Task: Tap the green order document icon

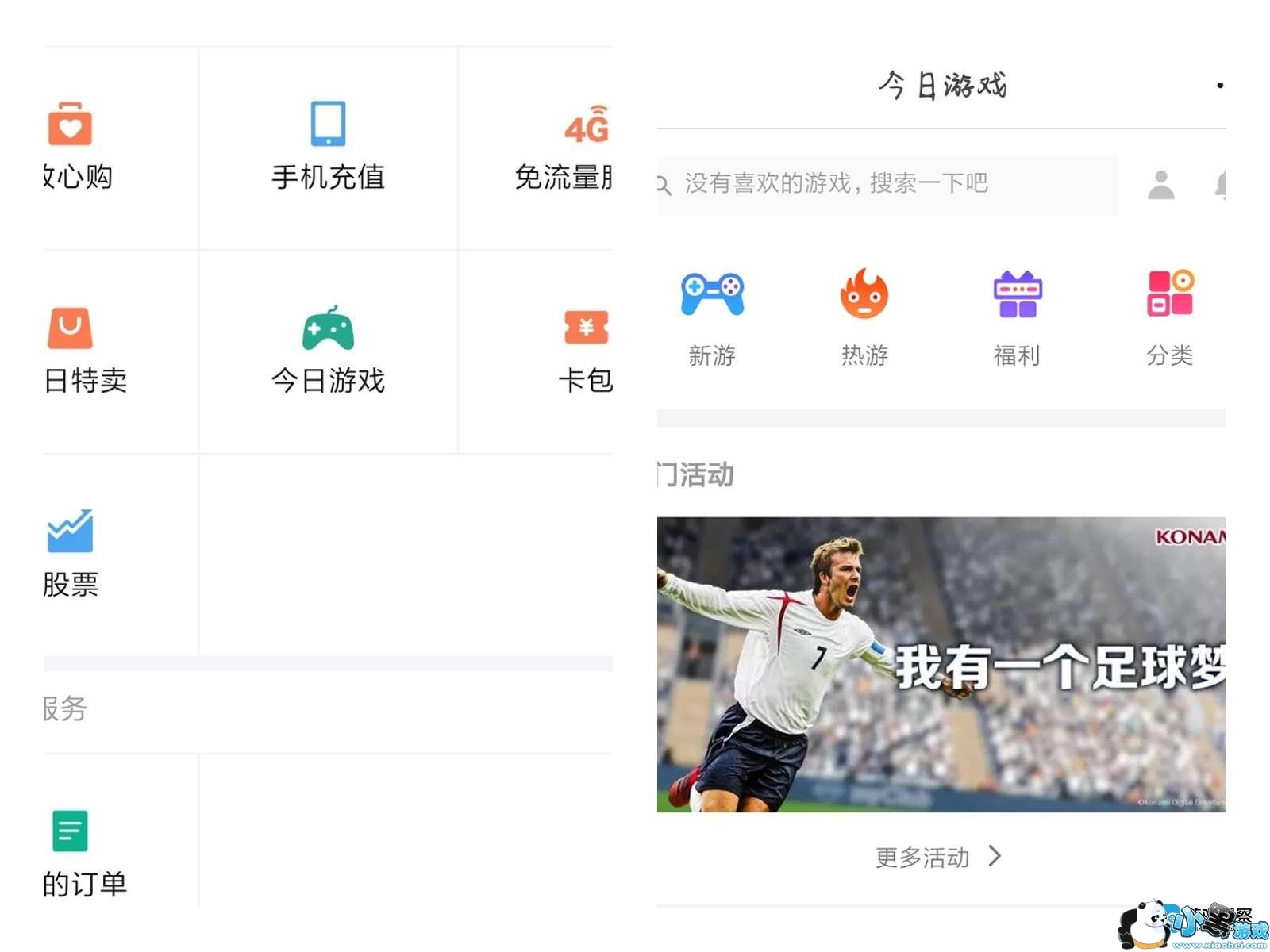Action: pyautogui.click(x=70, y=831)
